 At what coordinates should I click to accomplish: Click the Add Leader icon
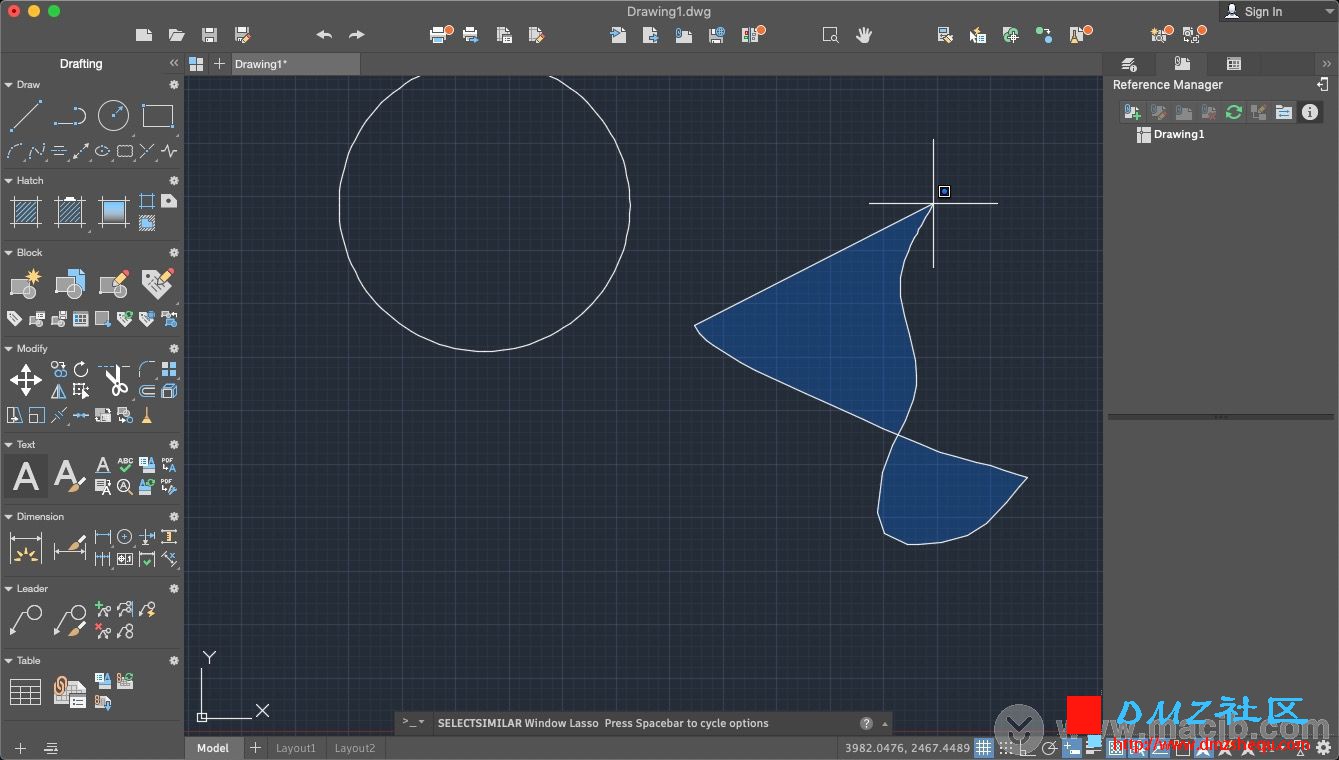(102, 609)
